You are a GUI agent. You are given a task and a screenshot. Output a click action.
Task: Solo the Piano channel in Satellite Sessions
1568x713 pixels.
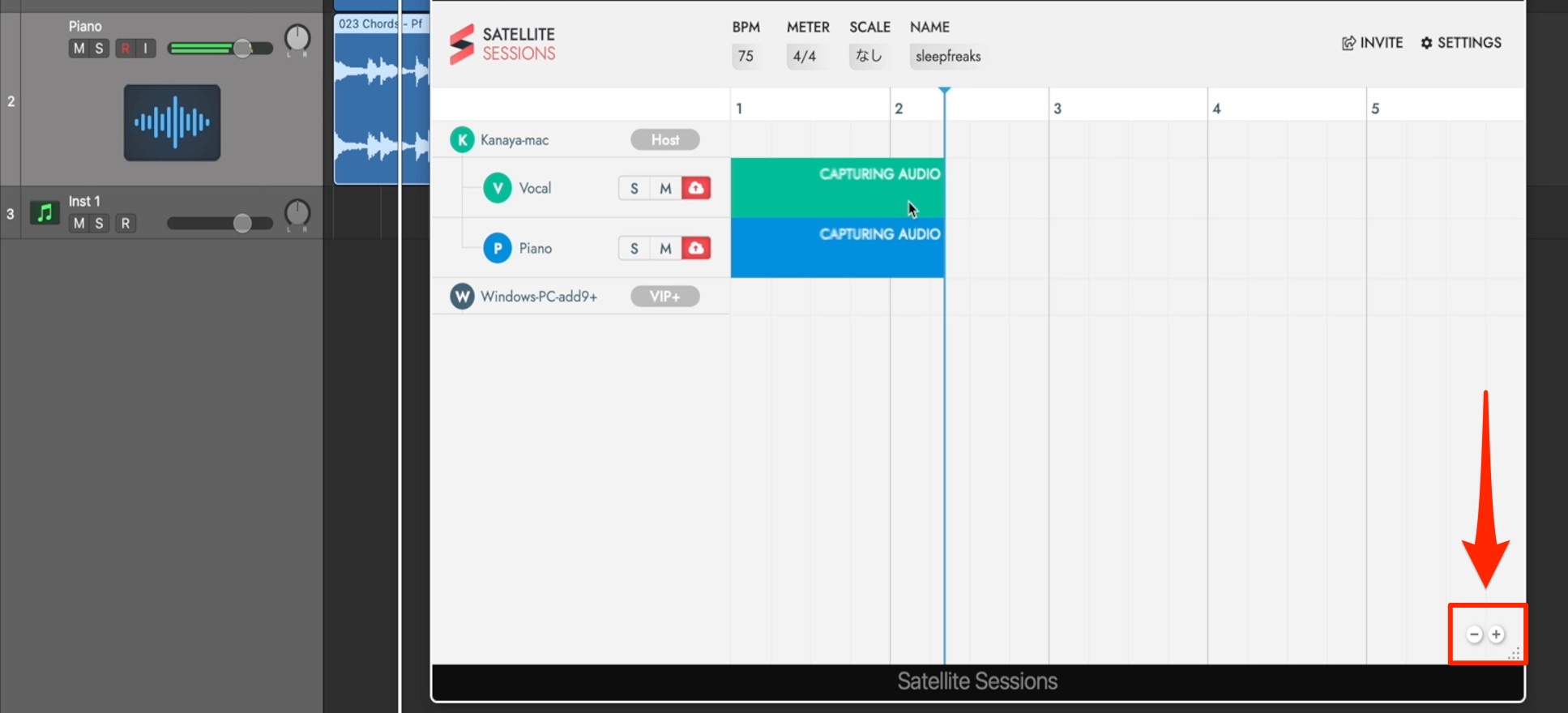pyautogui.click(x=634, y=249)
